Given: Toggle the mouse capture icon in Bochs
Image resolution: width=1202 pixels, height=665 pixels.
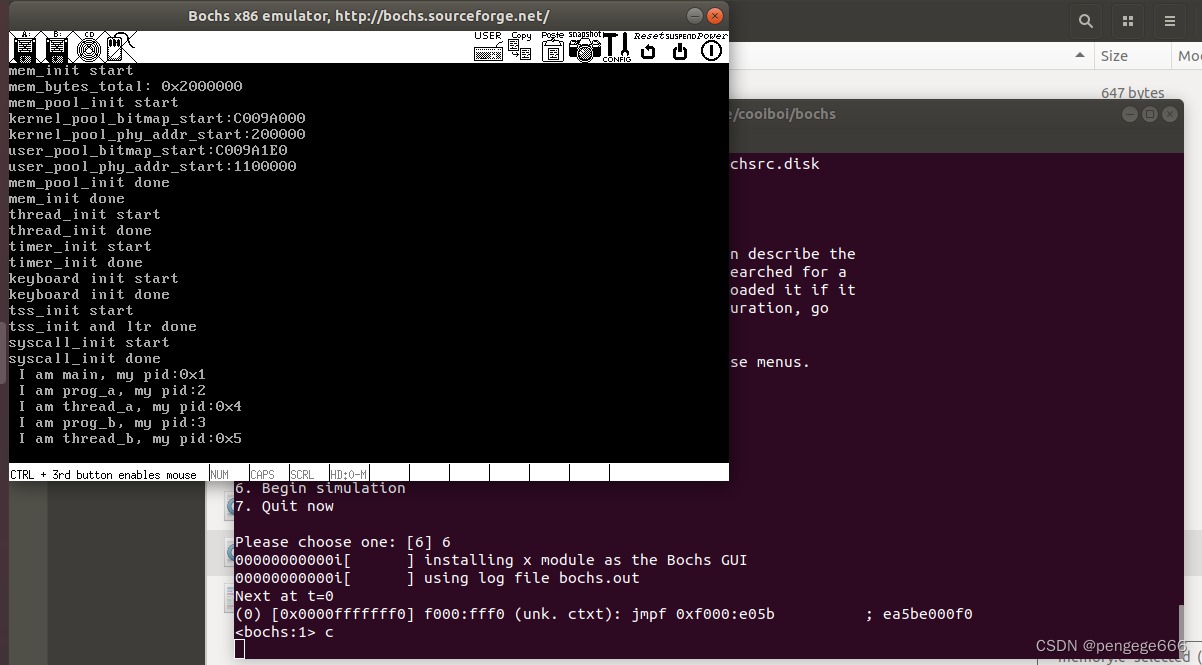Looking at the screenshot, I should [121, 46].
